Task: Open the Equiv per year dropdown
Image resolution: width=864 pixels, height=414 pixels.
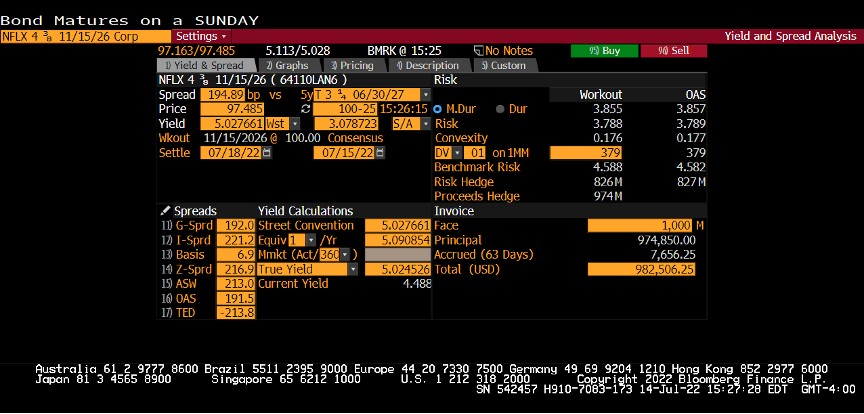Action: [x=311, y=240]
